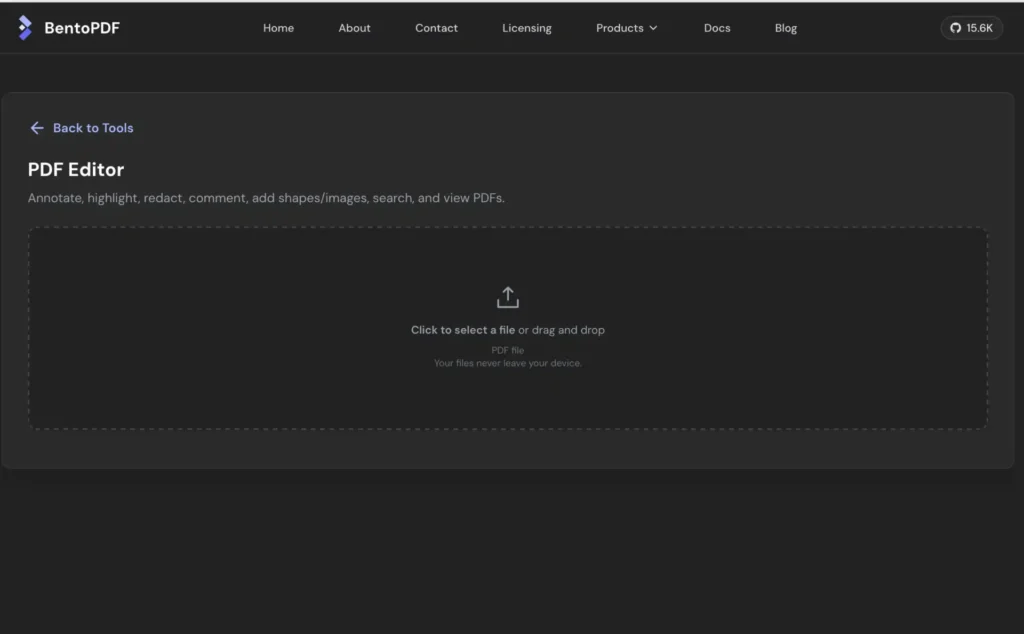Go to the Home page
This screenshot has width=1024, height=634.
point(278,28)
